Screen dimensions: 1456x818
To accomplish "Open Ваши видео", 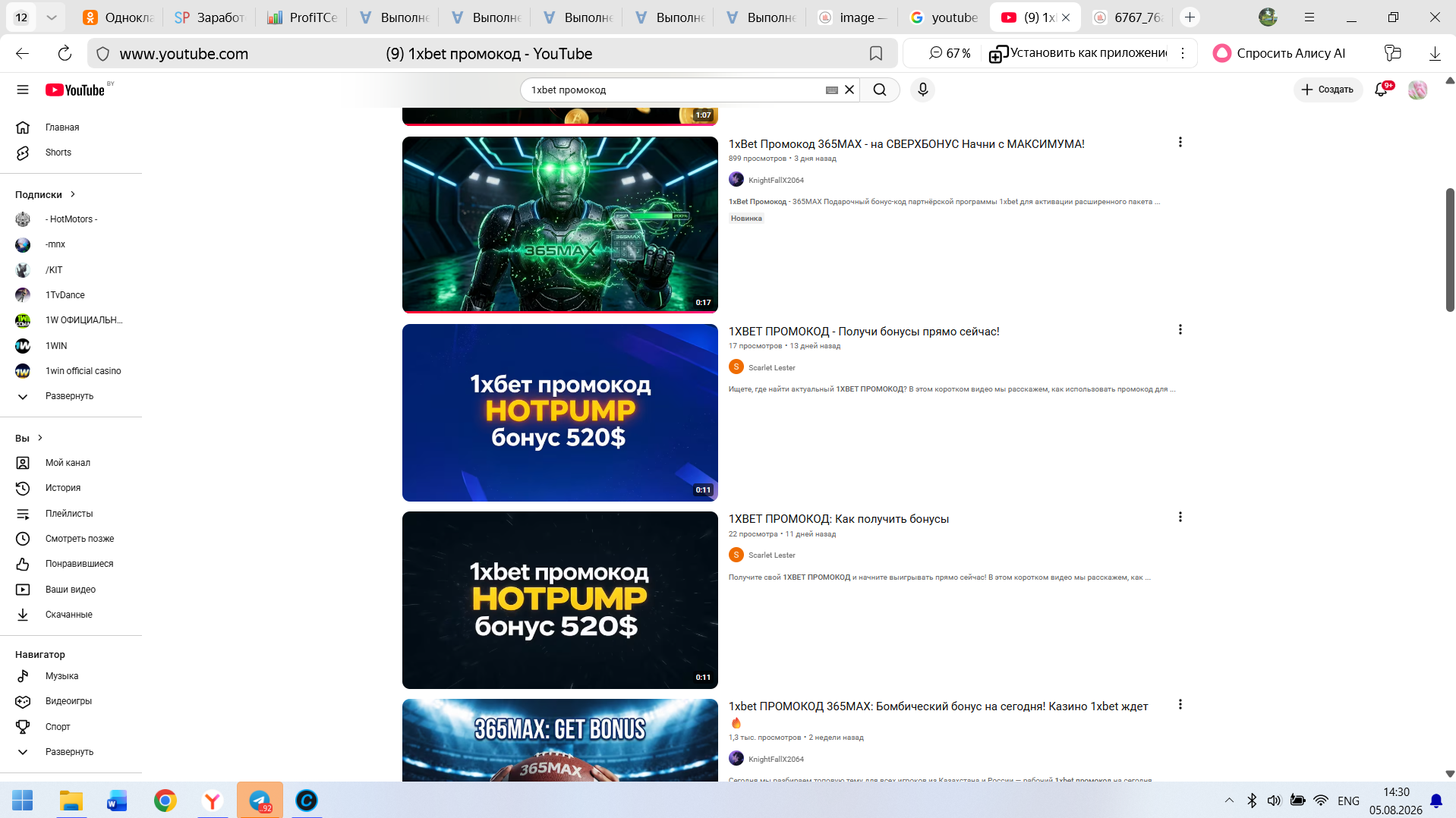I will click(71, 590).
